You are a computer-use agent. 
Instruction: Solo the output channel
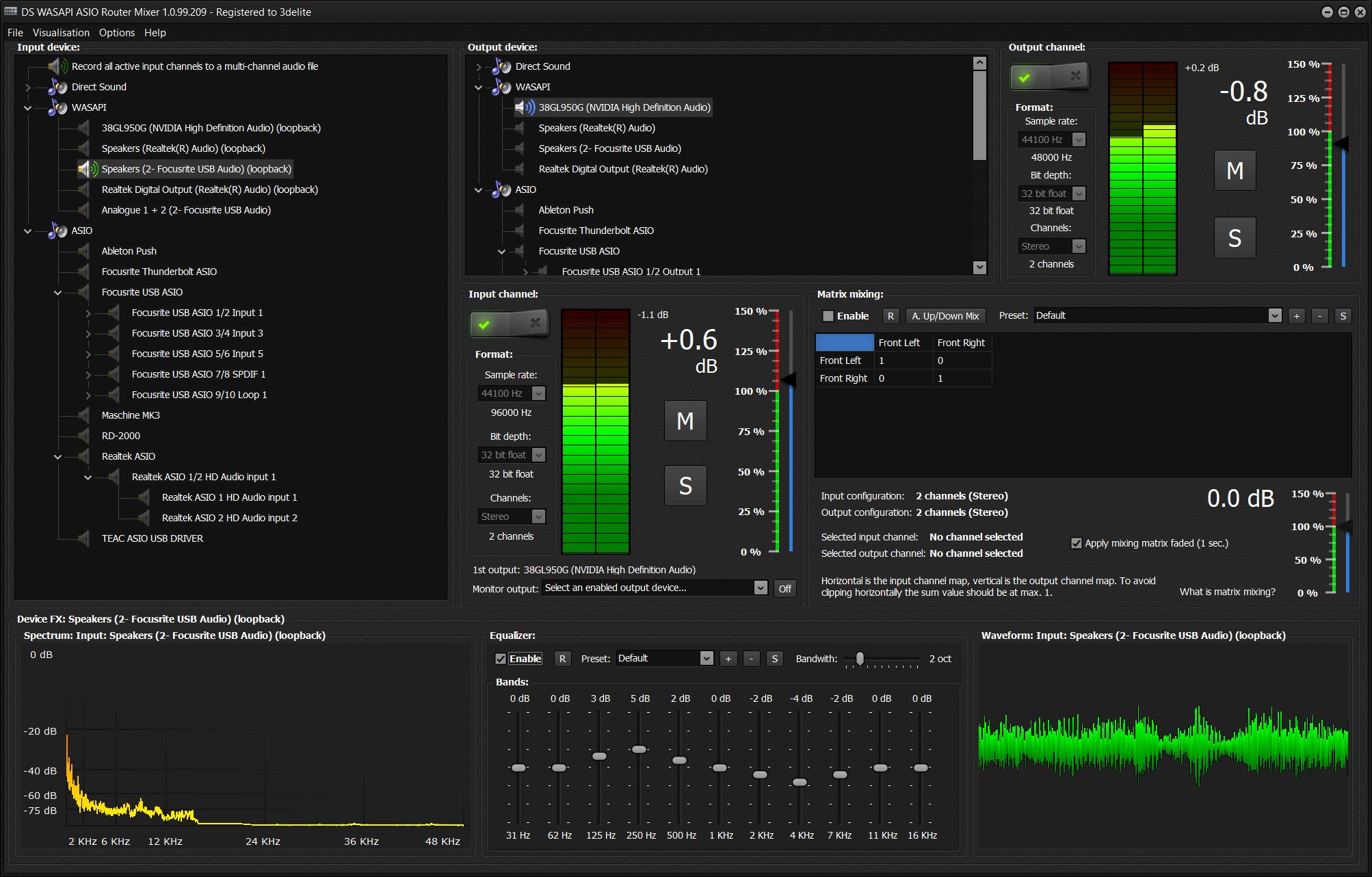coord(1234,237)
